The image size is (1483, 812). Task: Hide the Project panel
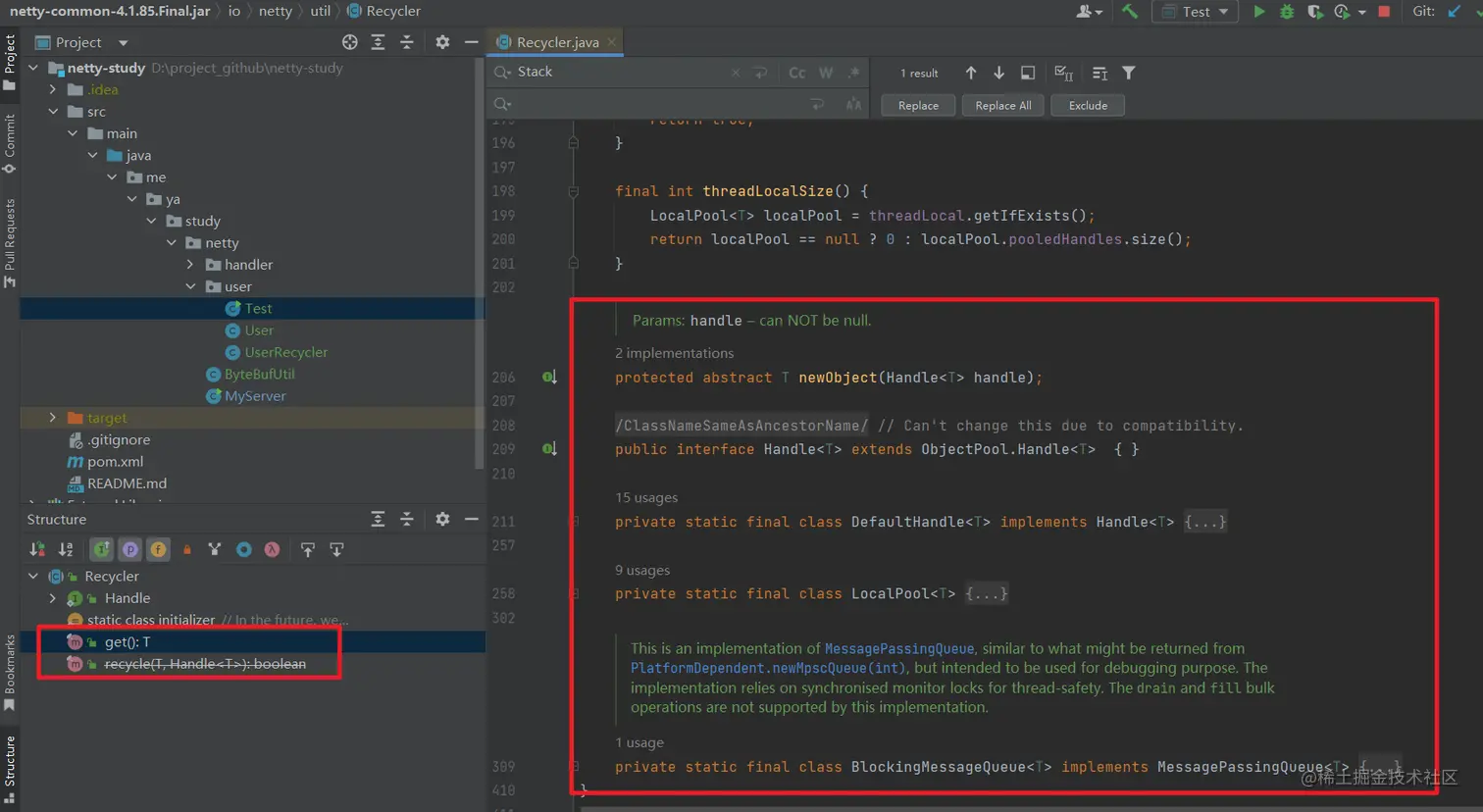point(472,42)
